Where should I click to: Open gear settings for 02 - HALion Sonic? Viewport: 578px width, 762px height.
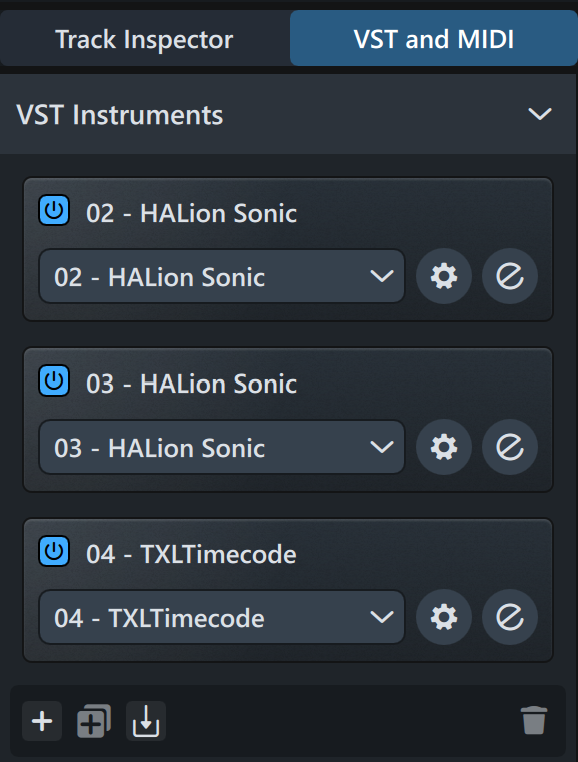(x=444, y=276)
